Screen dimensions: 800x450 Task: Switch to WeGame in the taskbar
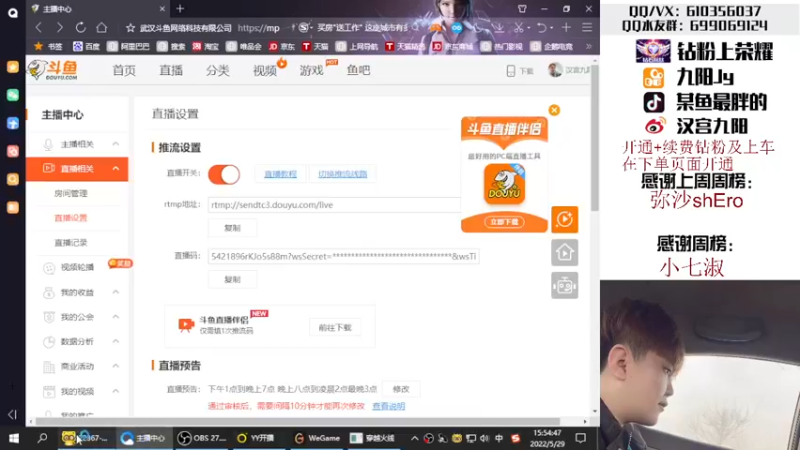pyautogui.click(x=317, y=438)
